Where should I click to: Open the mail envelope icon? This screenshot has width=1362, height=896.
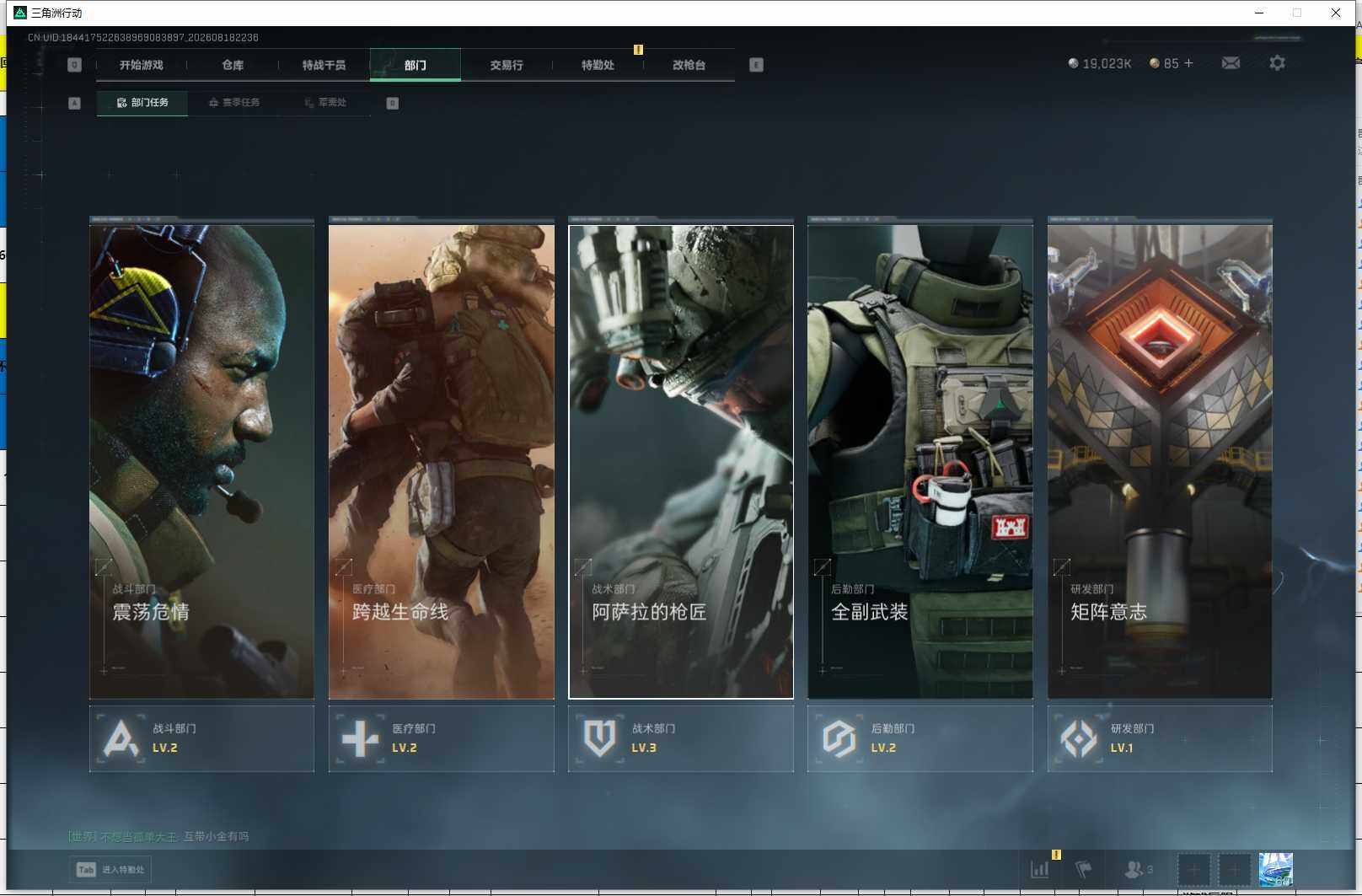point(1231,63)
